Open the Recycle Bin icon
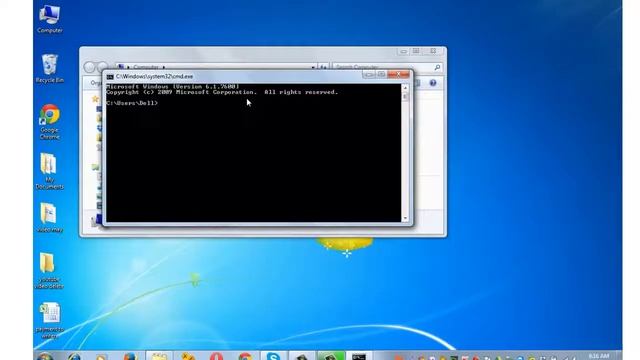640x360 pixels. pos(50,68)
